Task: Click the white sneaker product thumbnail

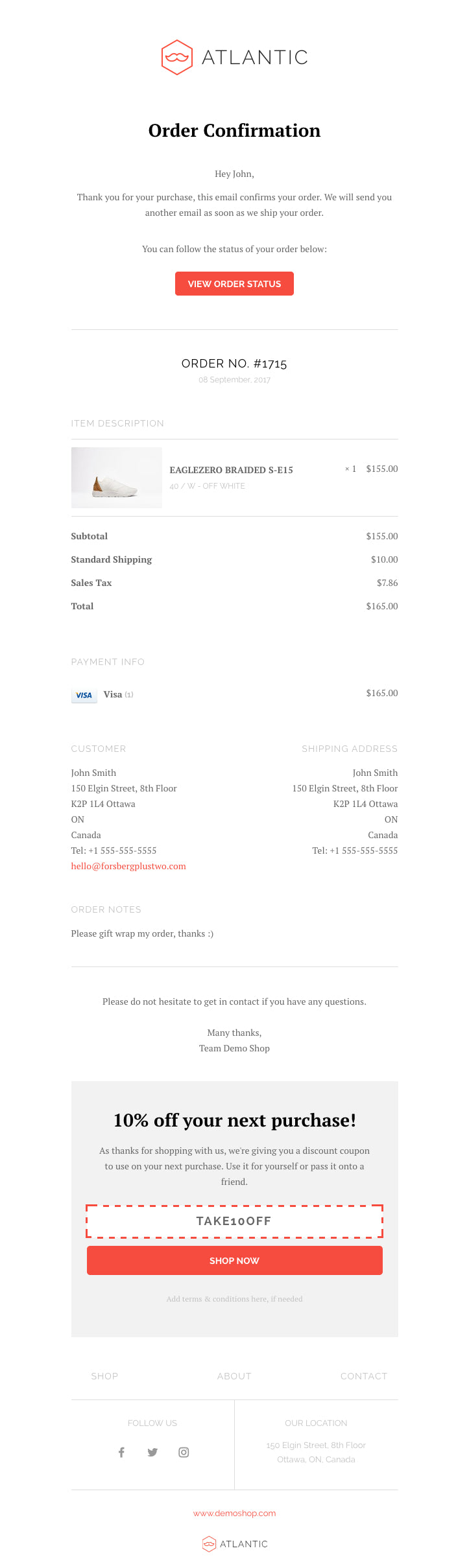Action: 116,478
